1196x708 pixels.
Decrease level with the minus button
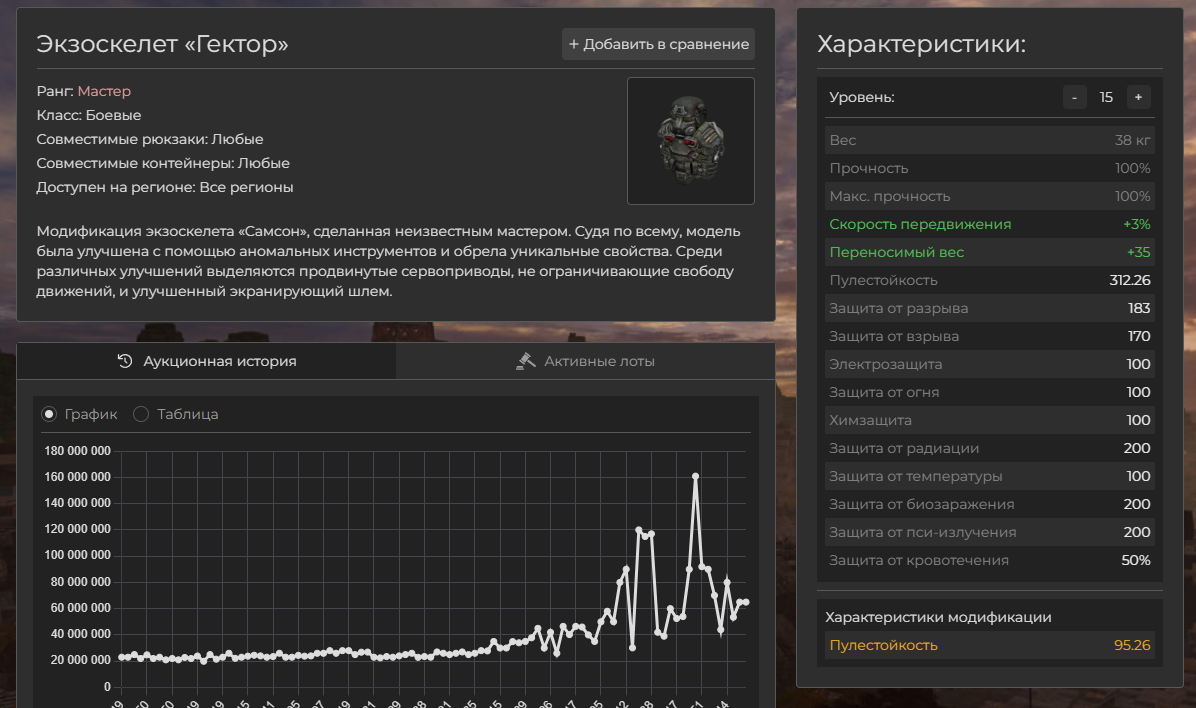pos(1074,97)
